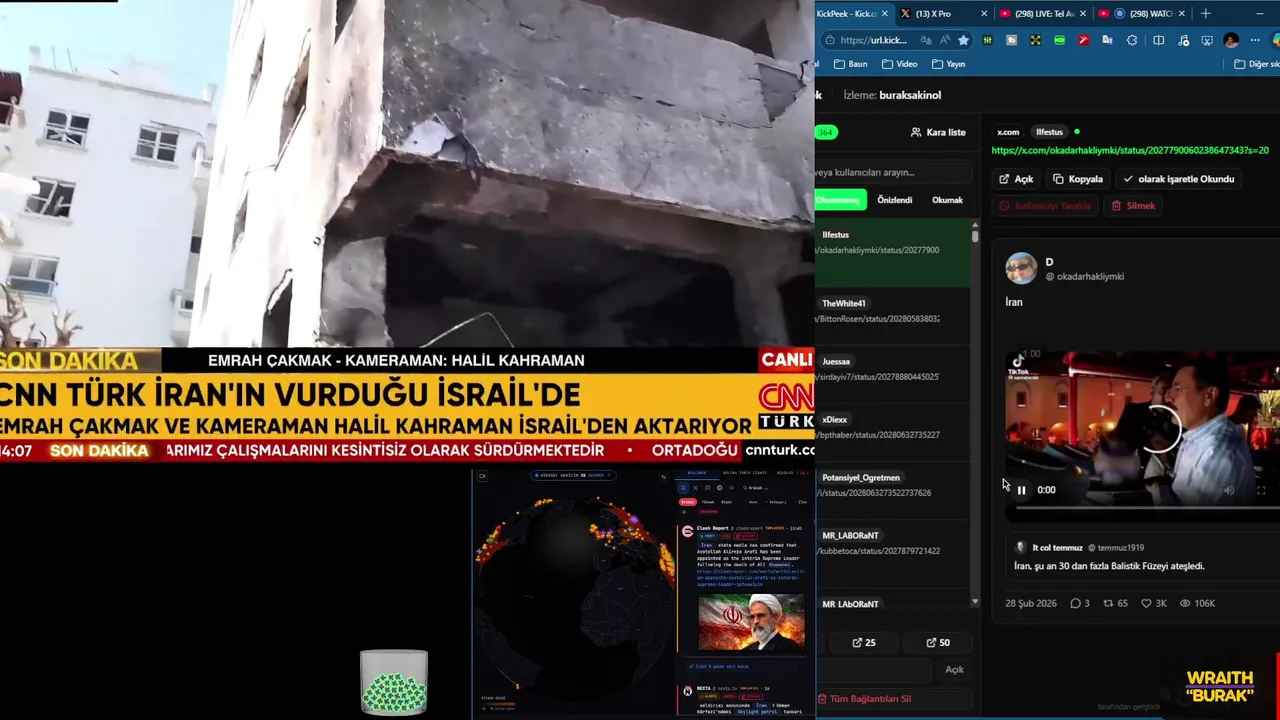Click the link list scrollbar down arrow
Viewport: 1280px width, 720px height.
click(x=975, y=602)
